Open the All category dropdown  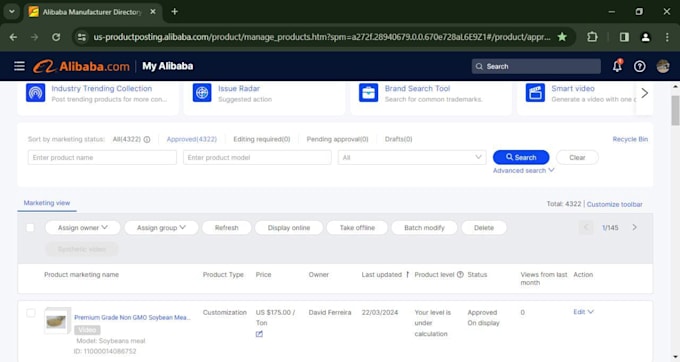click(411, 157)
